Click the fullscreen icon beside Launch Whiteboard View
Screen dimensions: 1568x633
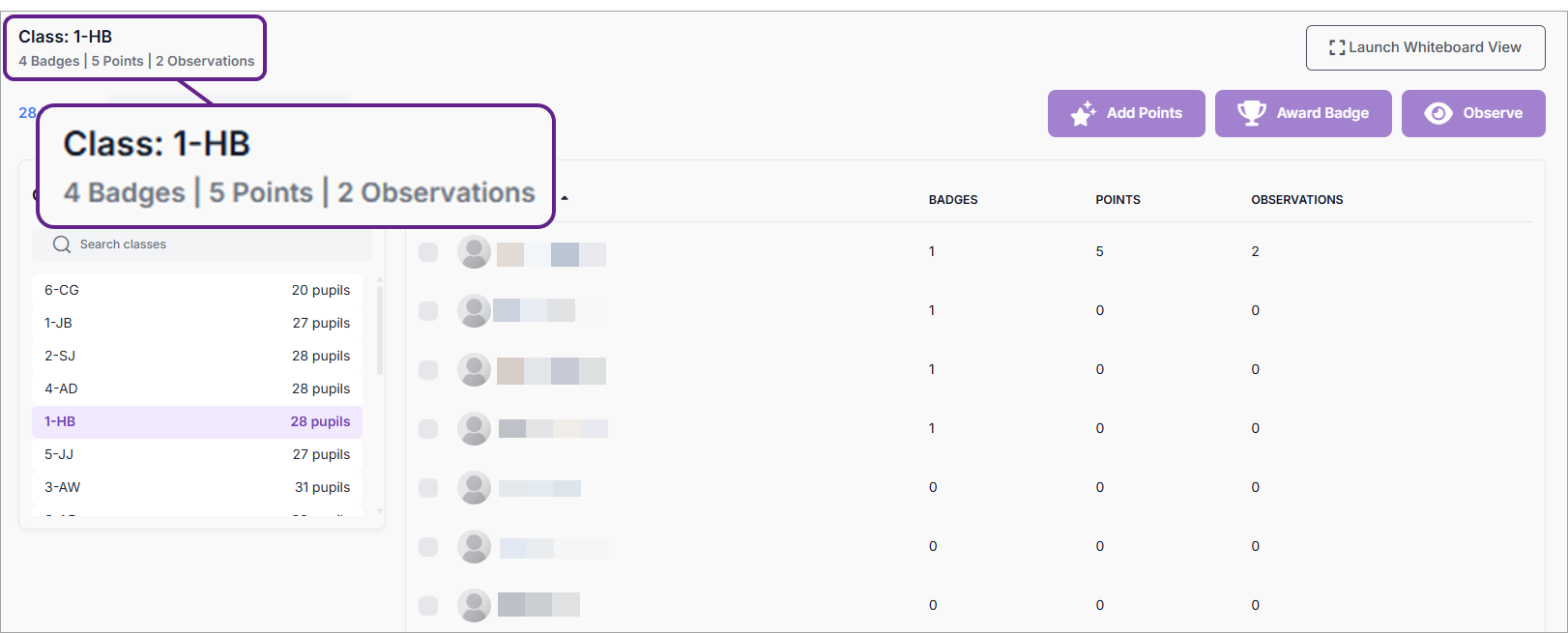tap(1336, 47)
